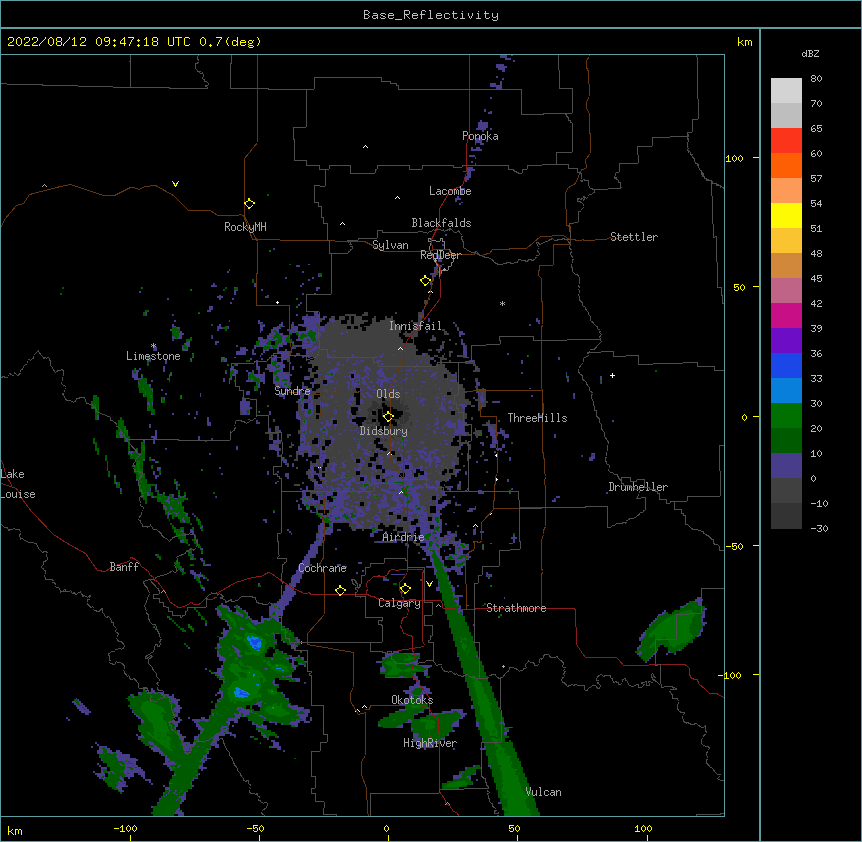
Task: Click the dBZ legend heading
Action: [810, 54]
